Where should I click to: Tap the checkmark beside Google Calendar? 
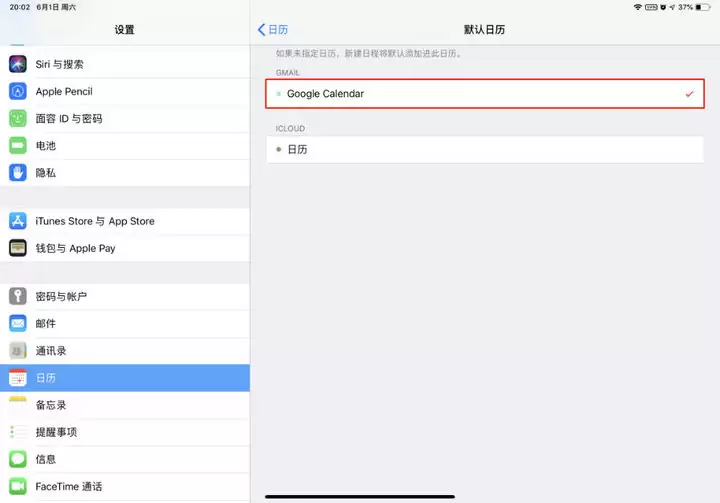[x=689, y=94]
